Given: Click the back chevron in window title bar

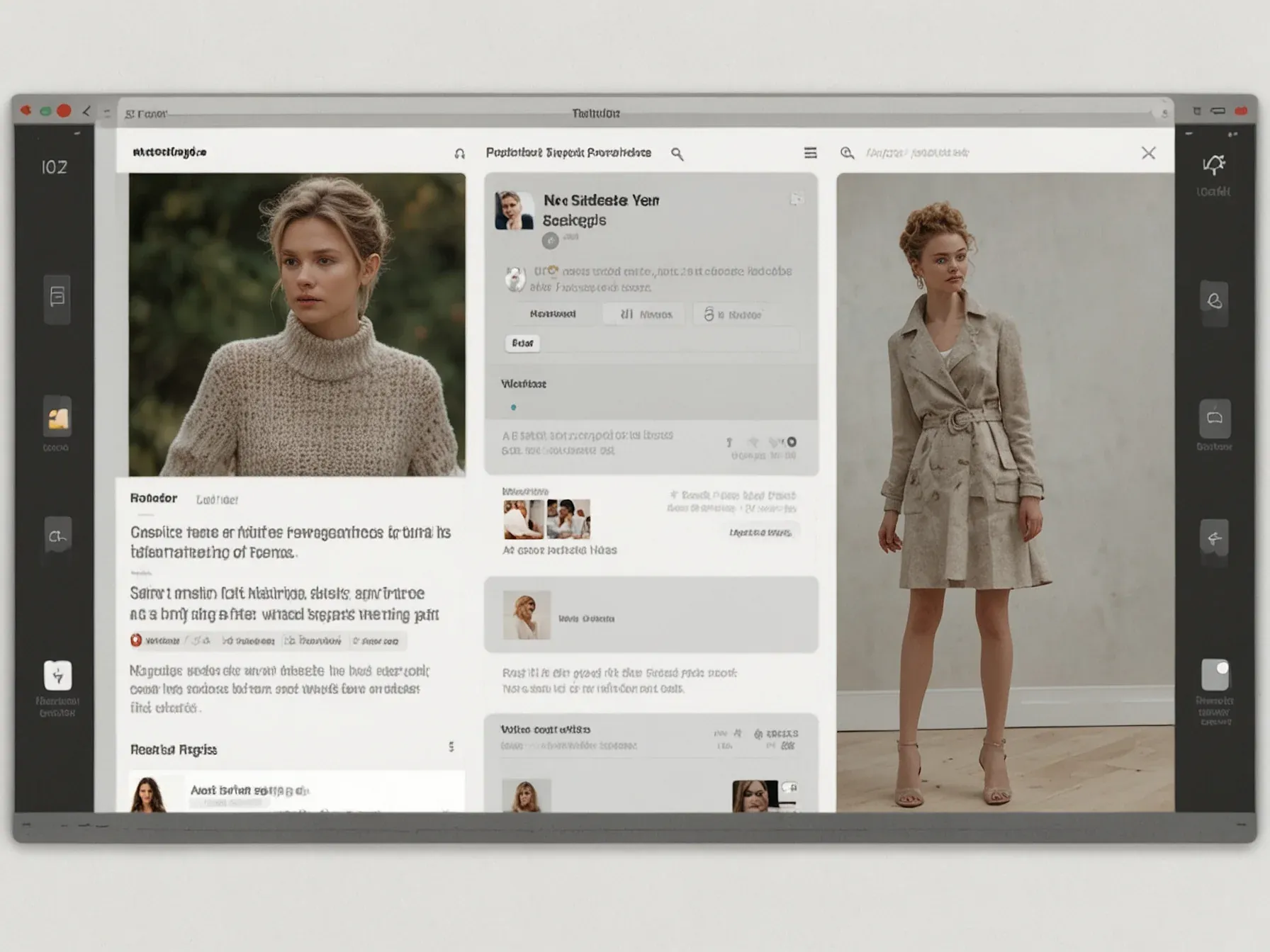Looking at the screenshot, I should (86, 111).
